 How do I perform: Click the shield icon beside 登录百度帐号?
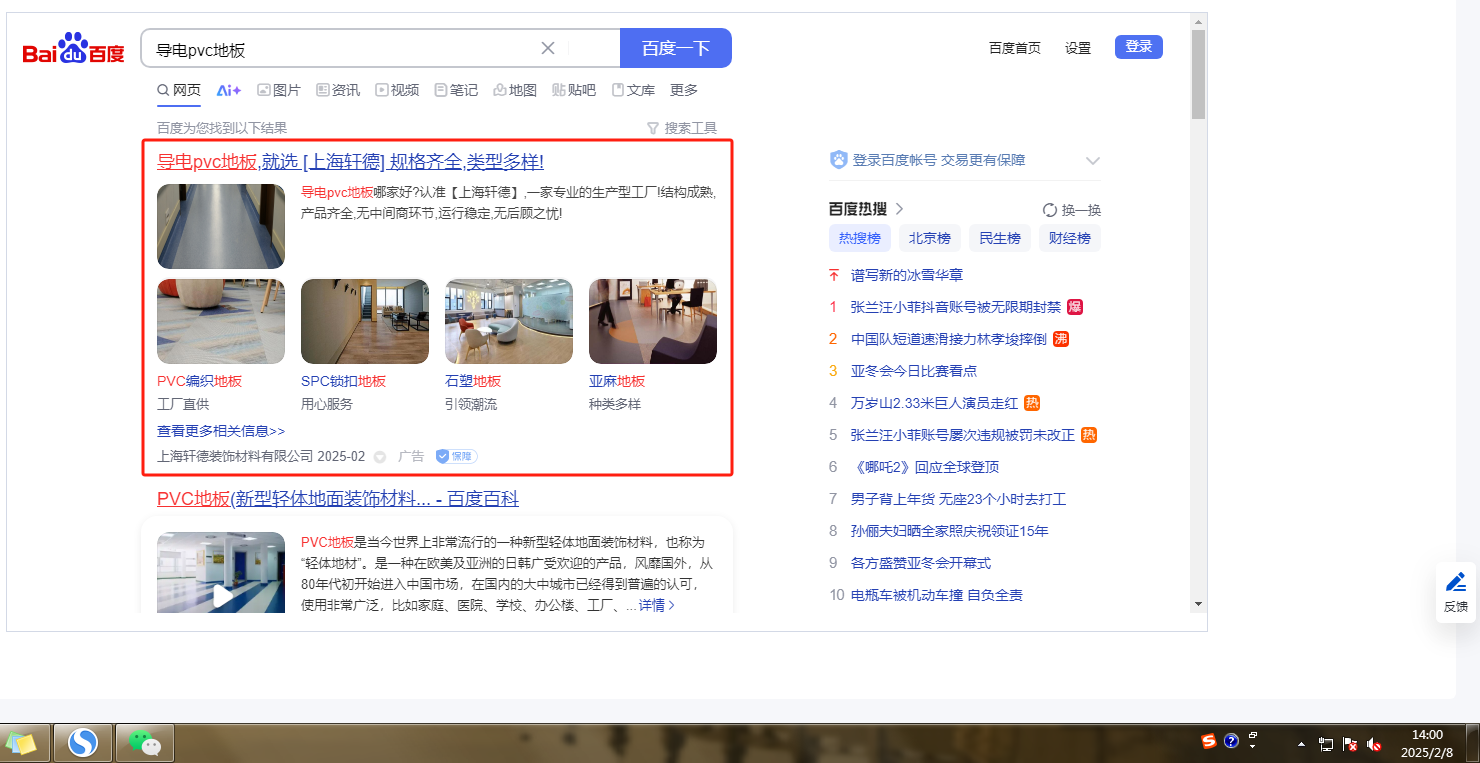[838, 160]
